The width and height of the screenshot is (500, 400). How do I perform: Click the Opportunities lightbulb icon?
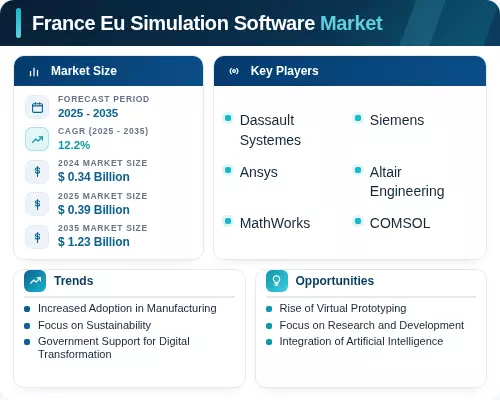277,281
